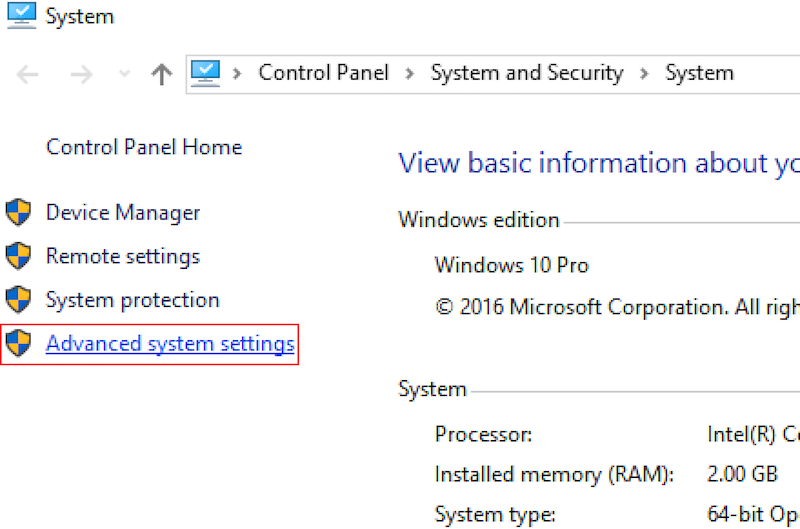Open the recent locations dropdown arrow

[124, 74]
